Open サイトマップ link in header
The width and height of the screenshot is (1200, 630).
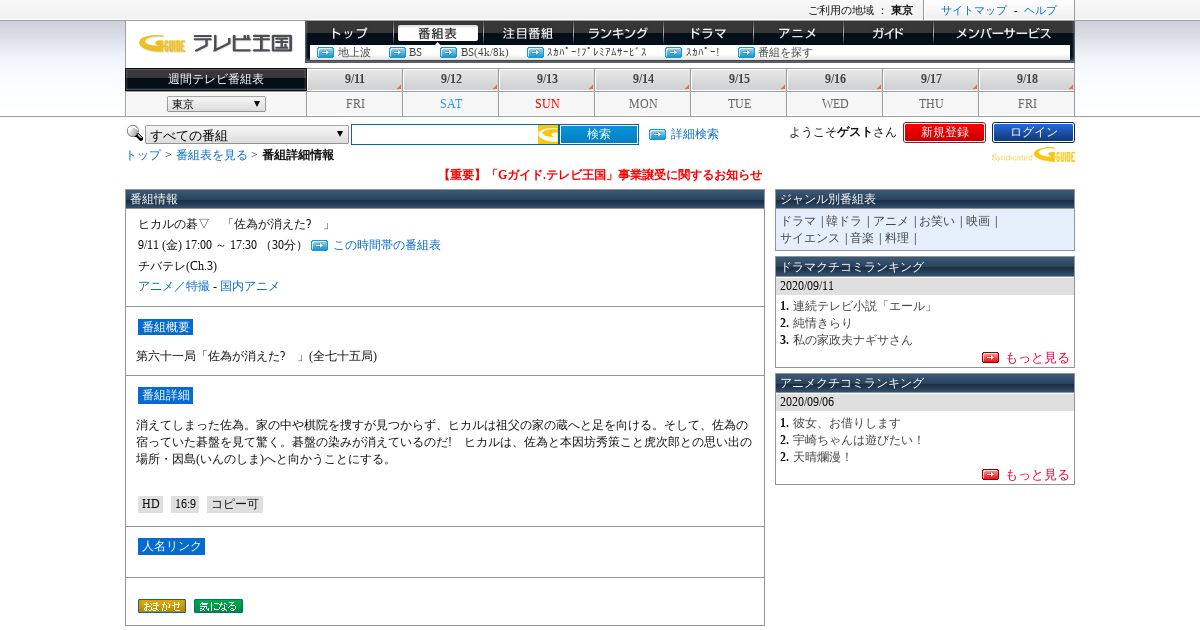[974, 10]
